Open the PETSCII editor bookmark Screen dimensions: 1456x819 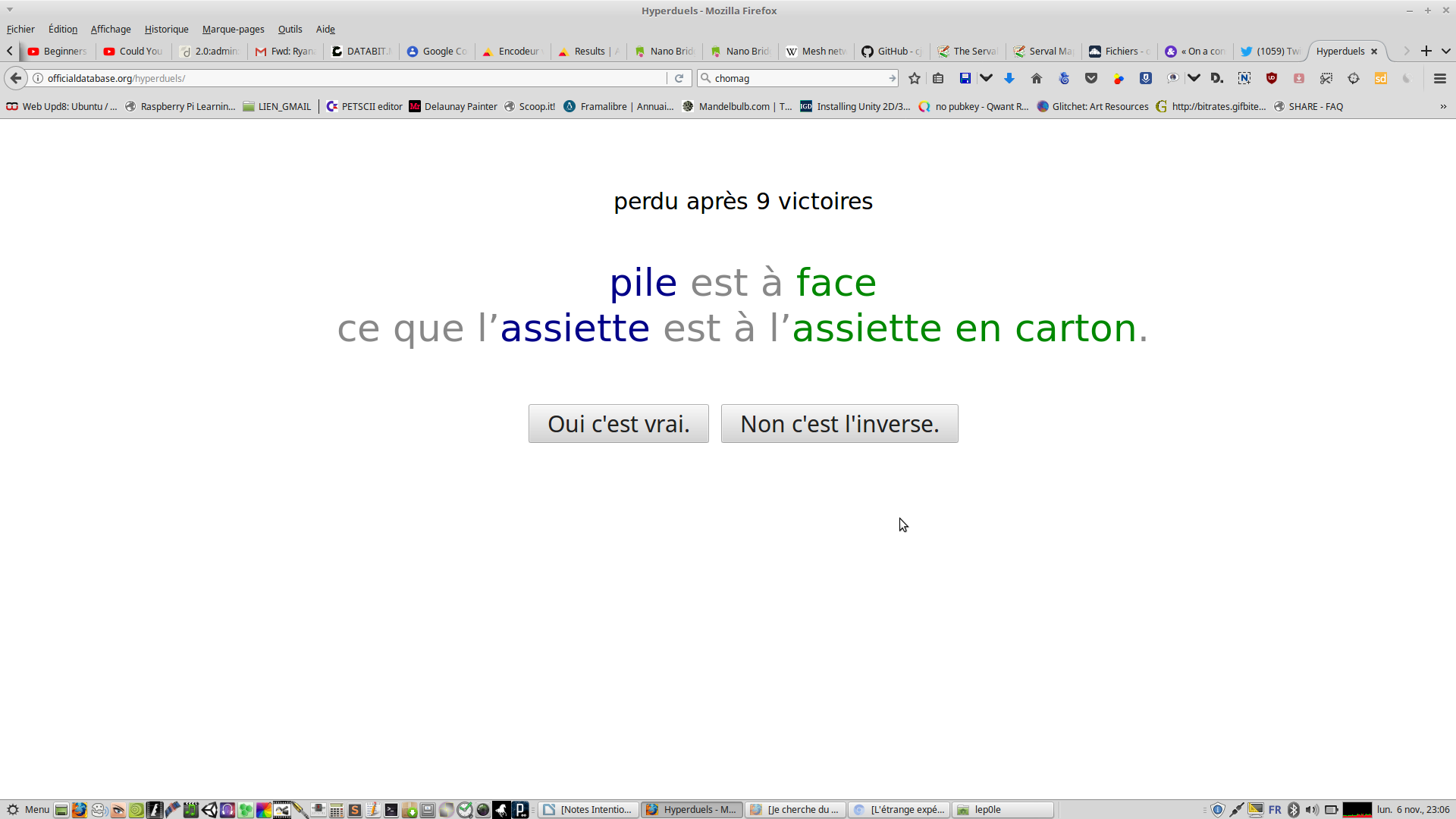coord(364,106)
